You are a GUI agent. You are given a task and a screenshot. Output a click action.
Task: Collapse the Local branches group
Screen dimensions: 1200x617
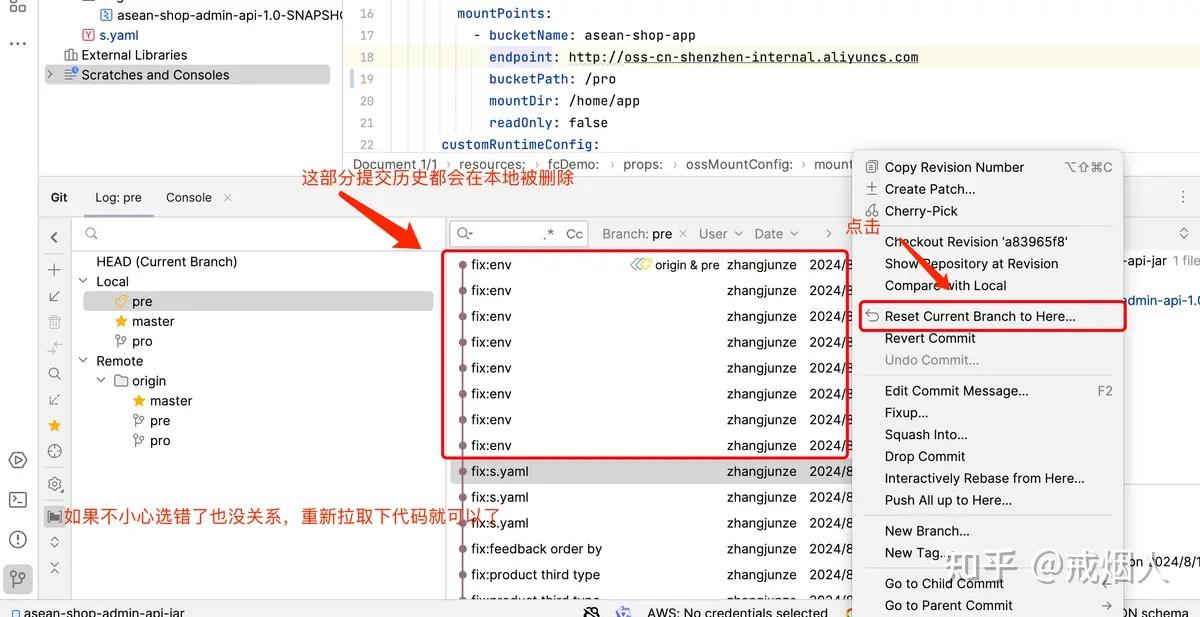tap(84, 281)
